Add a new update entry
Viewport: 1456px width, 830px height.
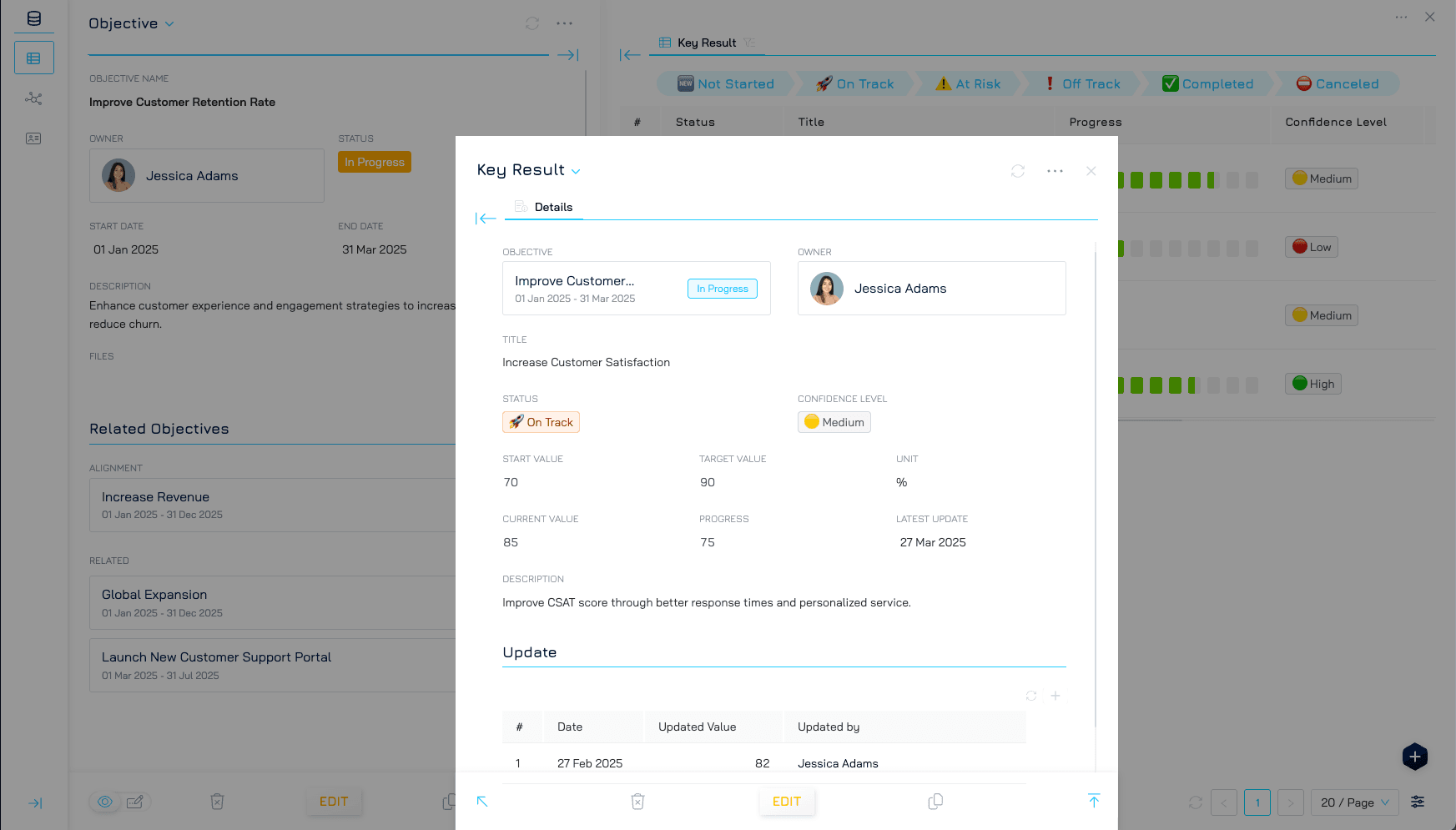coord(1055,696)
